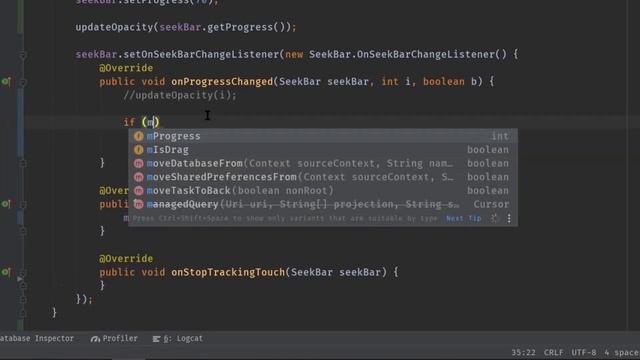Viewport: 640px width, 360px height.
Task: Click the method icon beside moveSharedPreferencesFrom
Action: tap(139, 177)
